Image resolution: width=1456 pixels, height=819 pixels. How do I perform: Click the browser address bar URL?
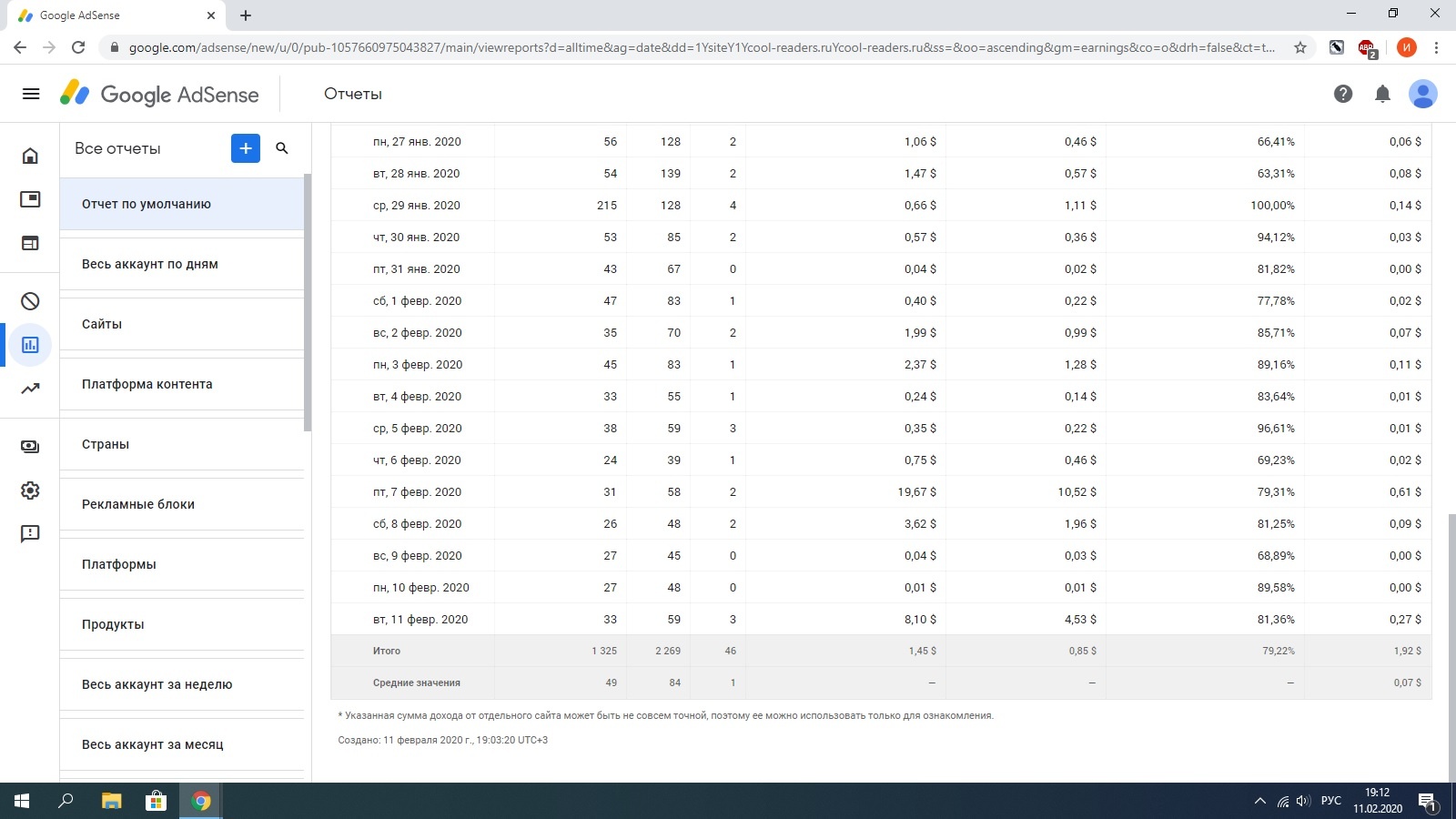702,47
